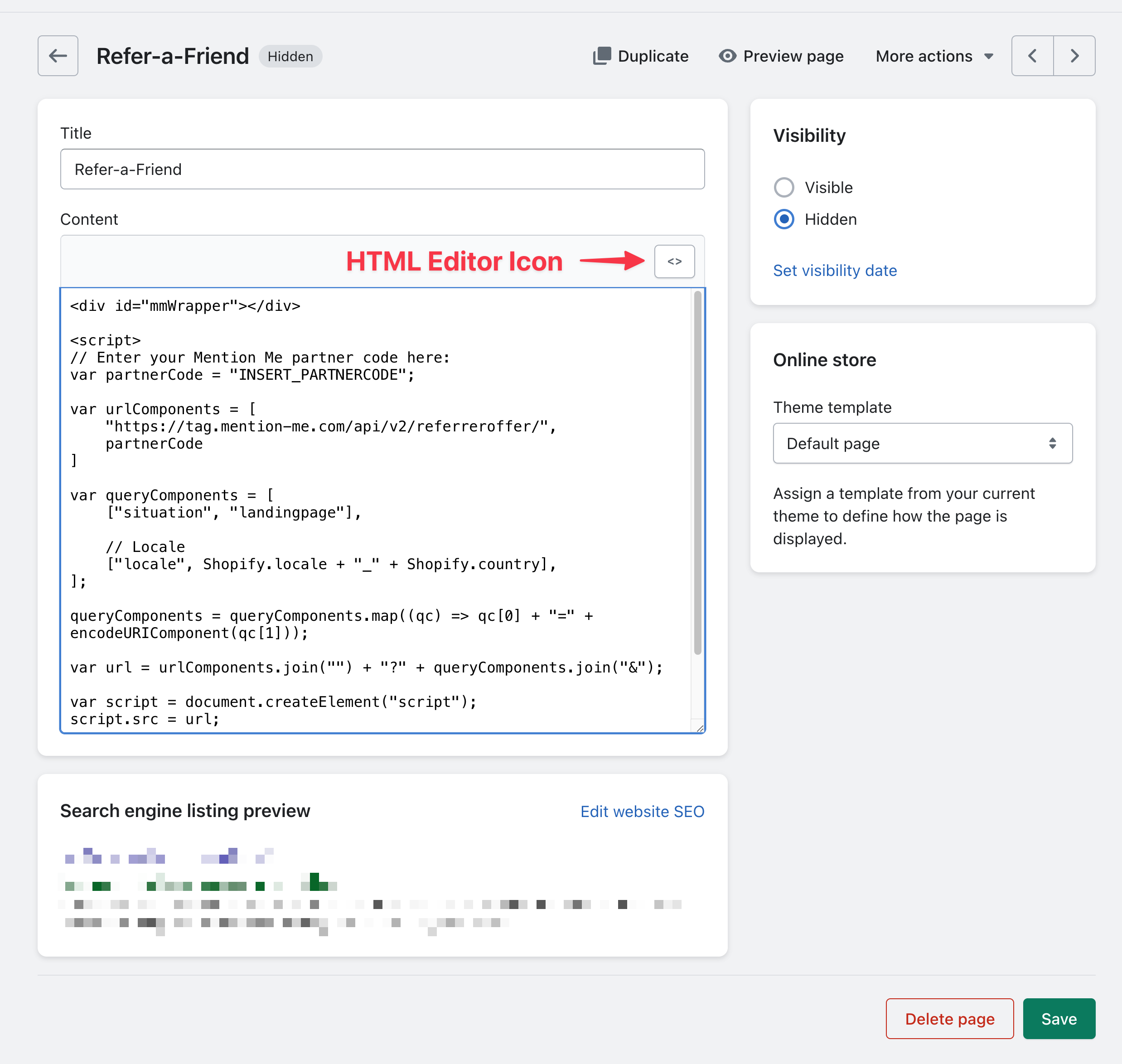Open the Edit website SEO link
Screen dimensions: 1122x1064
pos(642,812)
